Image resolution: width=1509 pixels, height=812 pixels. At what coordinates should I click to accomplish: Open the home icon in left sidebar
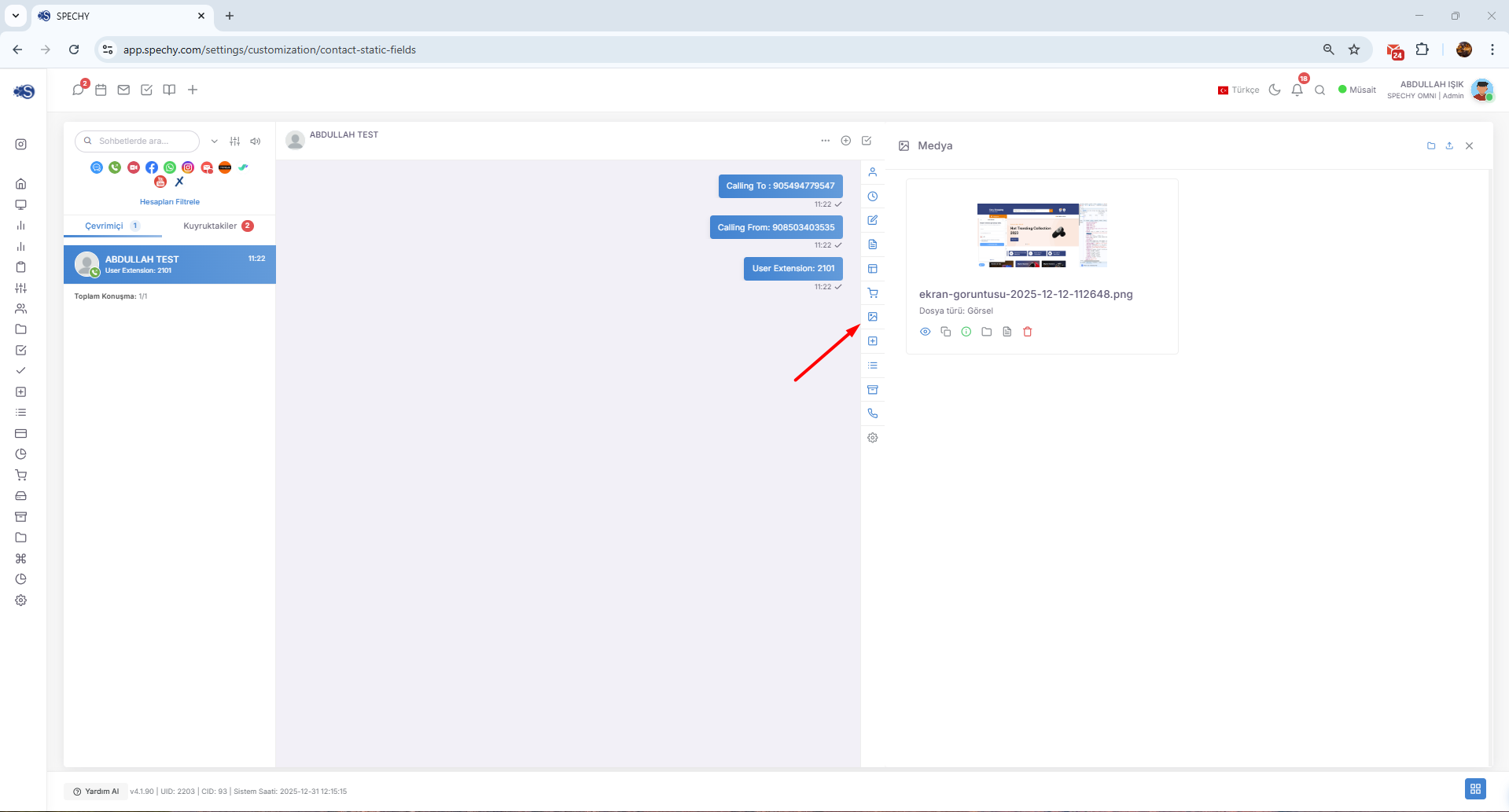pyautogui.click(x=21, y=184)
